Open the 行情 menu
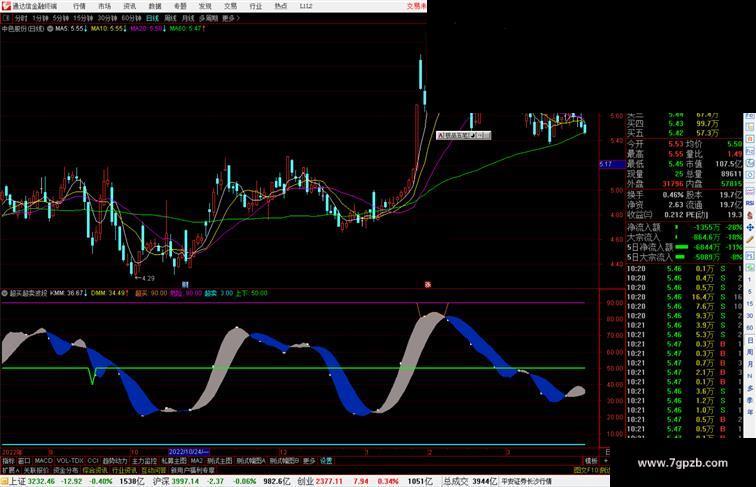 [x=80, y=6]
